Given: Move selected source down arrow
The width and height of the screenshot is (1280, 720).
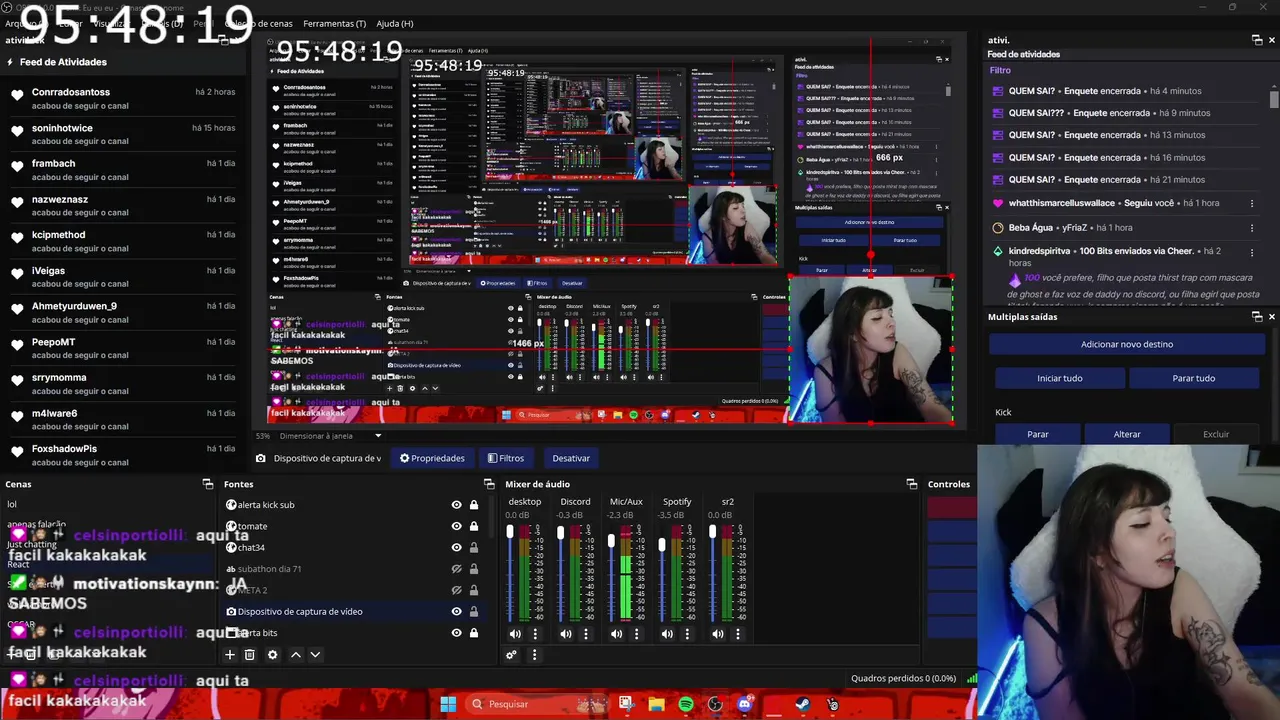Looking at the screenshot, I should click(x=315, y=655).
